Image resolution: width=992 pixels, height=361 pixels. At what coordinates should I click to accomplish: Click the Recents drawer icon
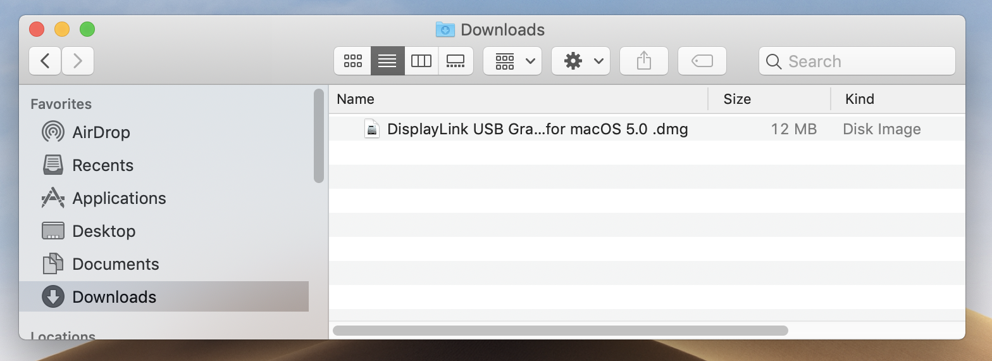coord(53,165)
